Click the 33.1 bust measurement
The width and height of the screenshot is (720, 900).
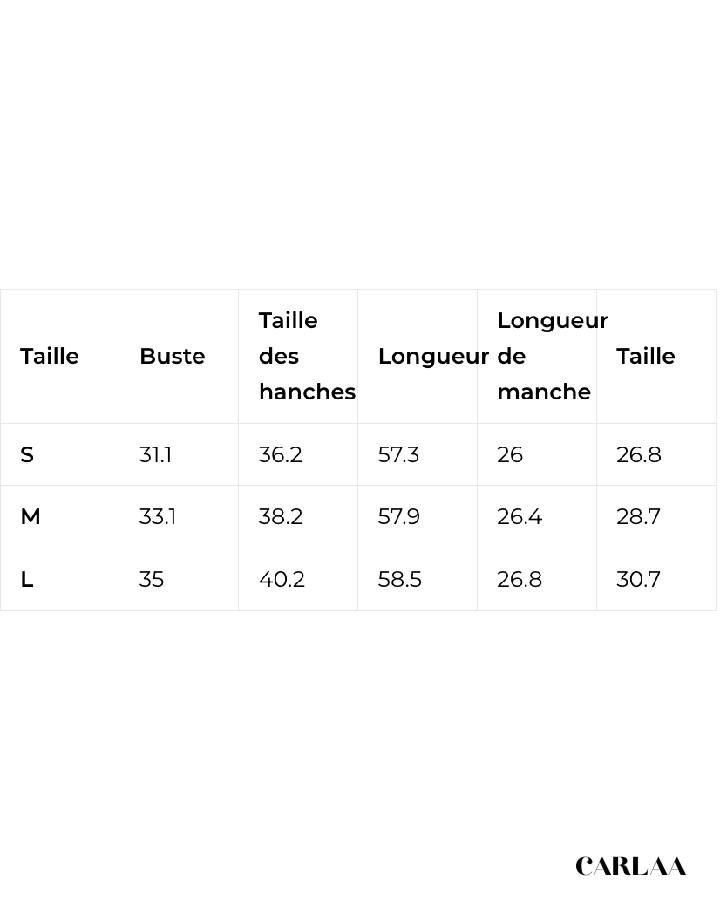[157, 517]
